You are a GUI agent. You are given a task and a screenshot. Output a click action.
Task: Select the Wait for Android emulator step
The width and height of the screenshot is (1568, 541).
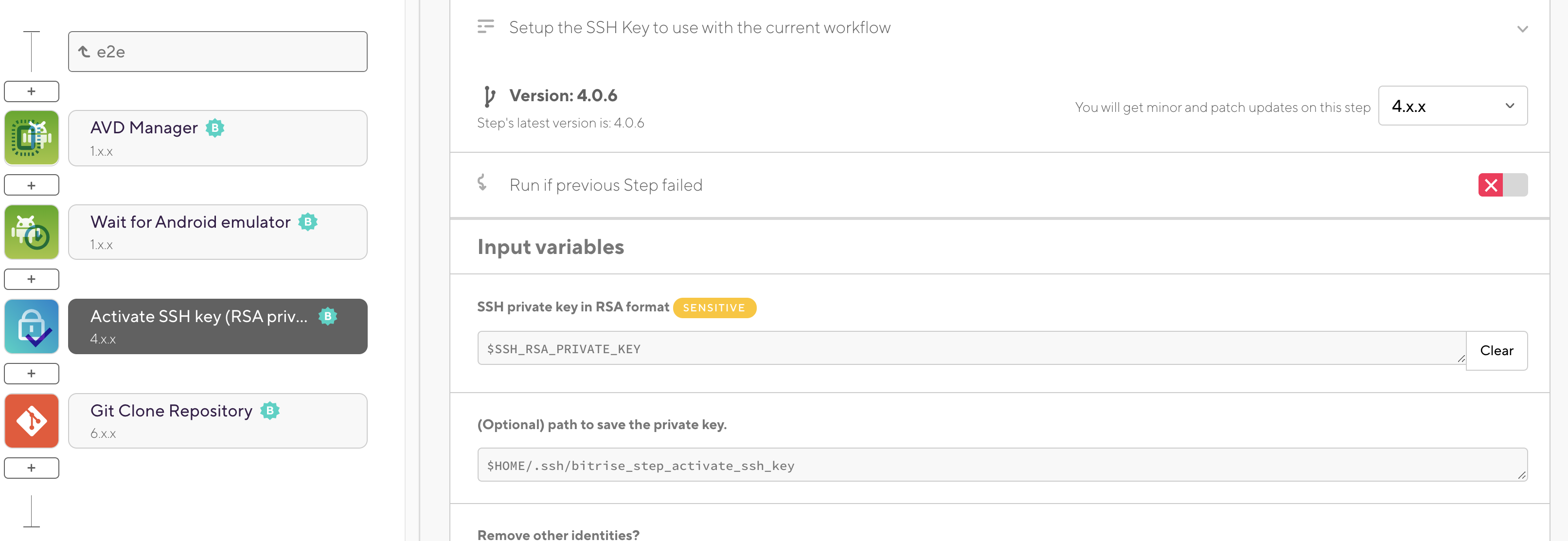click(217, 232)
